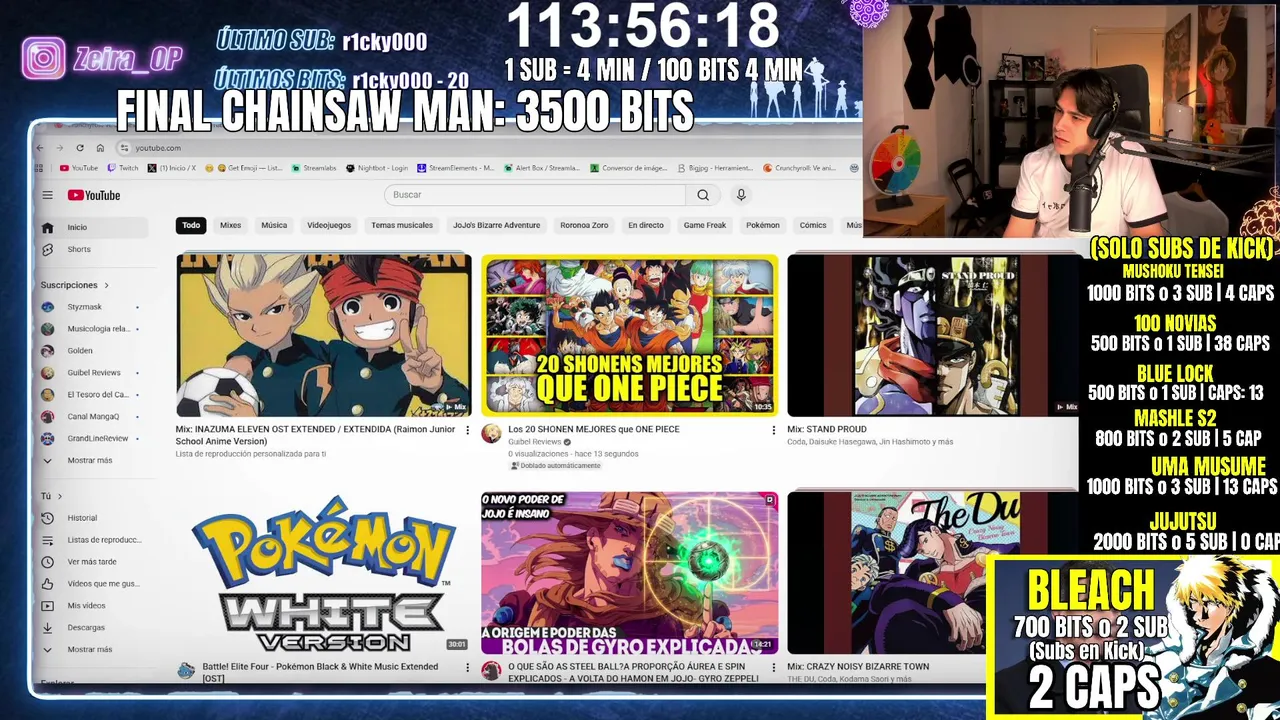Image resolution: width=1280 pixels, height=720 pixels.
Task: Select the Mixes filter chip
Action: tap(230, 225)
